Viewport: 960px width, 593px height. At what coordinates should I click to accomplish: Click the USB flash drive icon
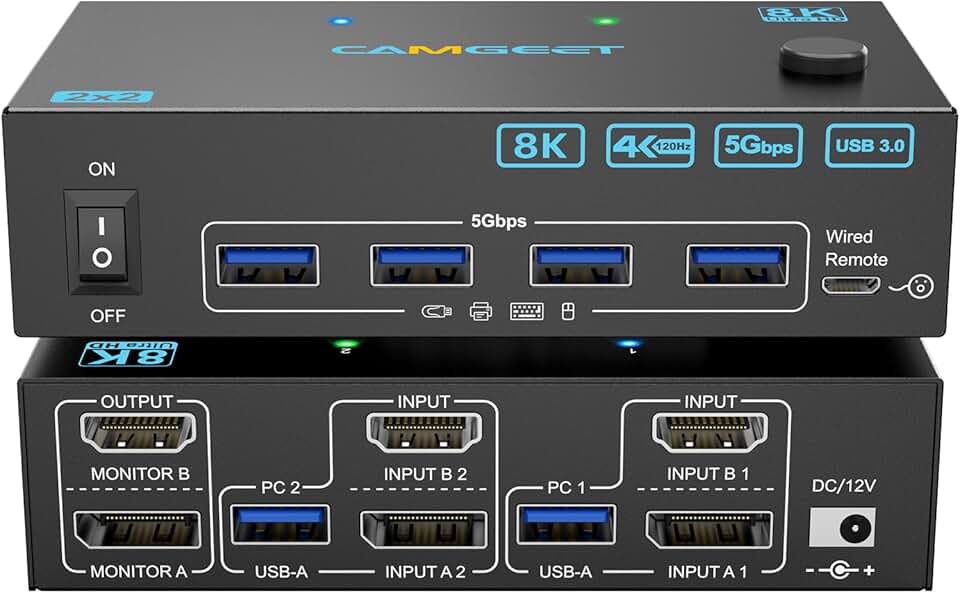click(437, 311)
